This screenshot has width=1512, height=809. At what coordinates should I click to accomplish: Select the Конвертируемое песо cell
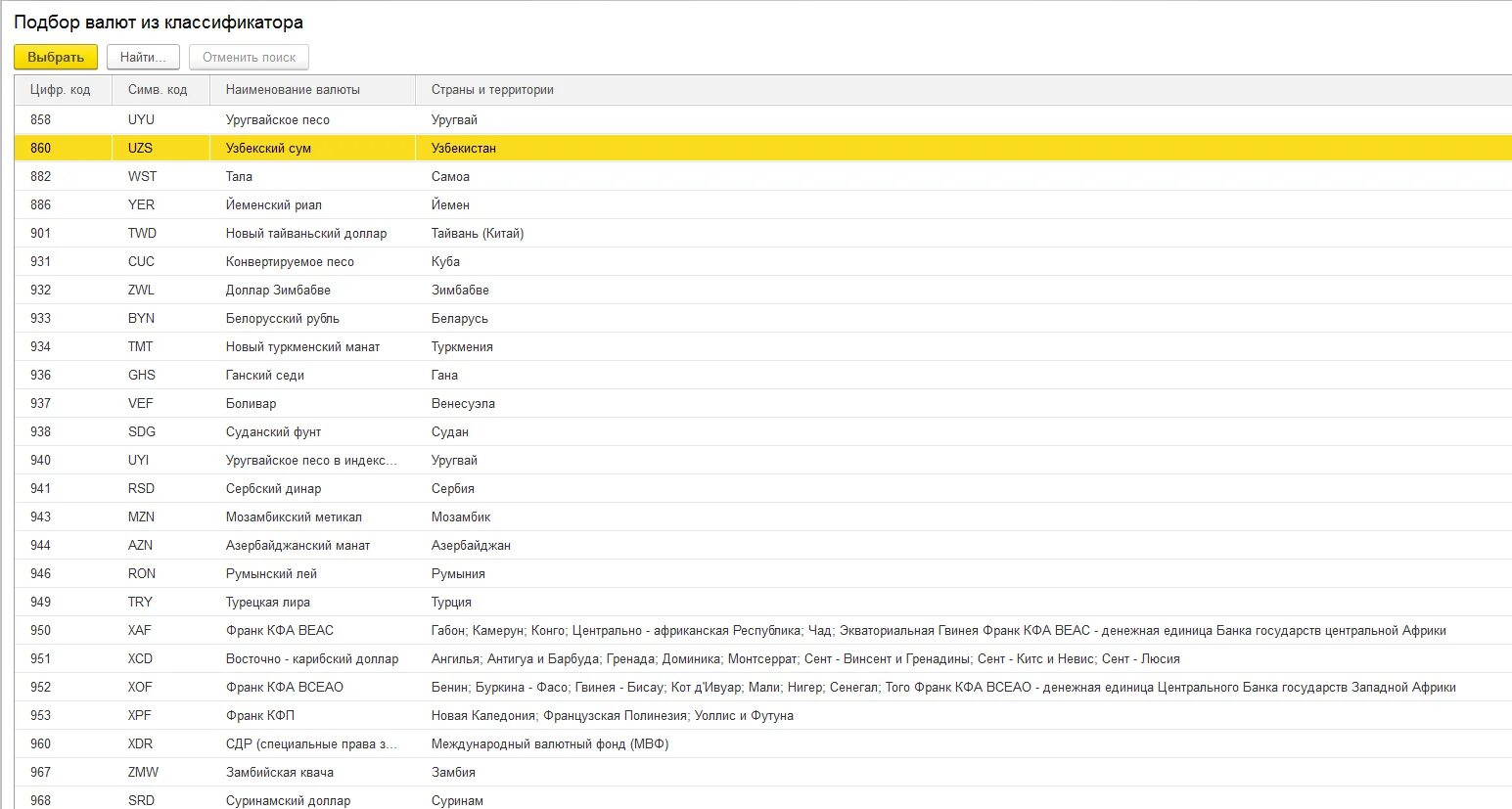[x=313, y=261]
